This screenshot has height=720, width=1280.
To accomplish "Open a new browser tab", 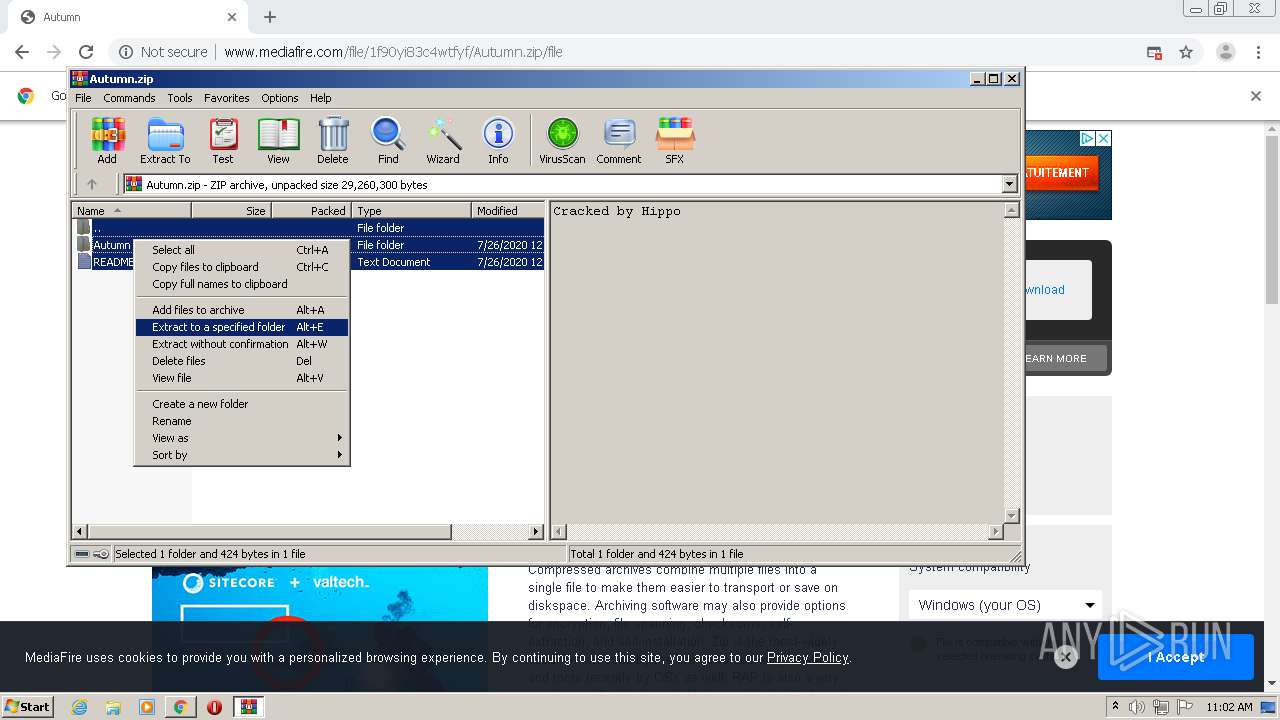I will [269, 17].
